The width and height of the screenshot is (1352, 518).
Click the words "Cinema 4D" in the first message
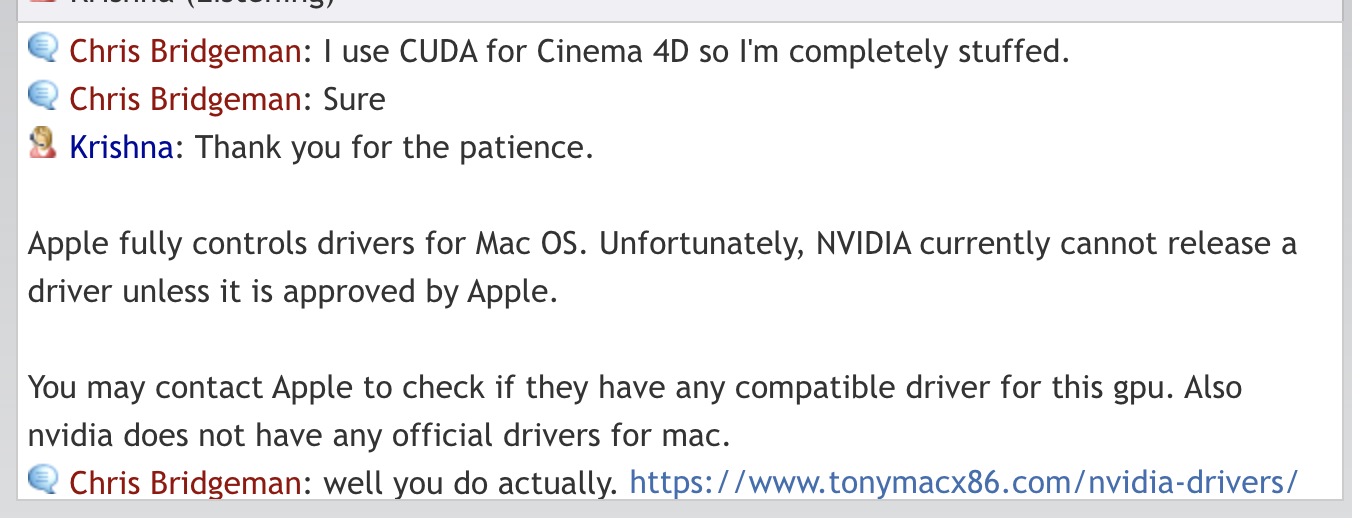(596, 51)
